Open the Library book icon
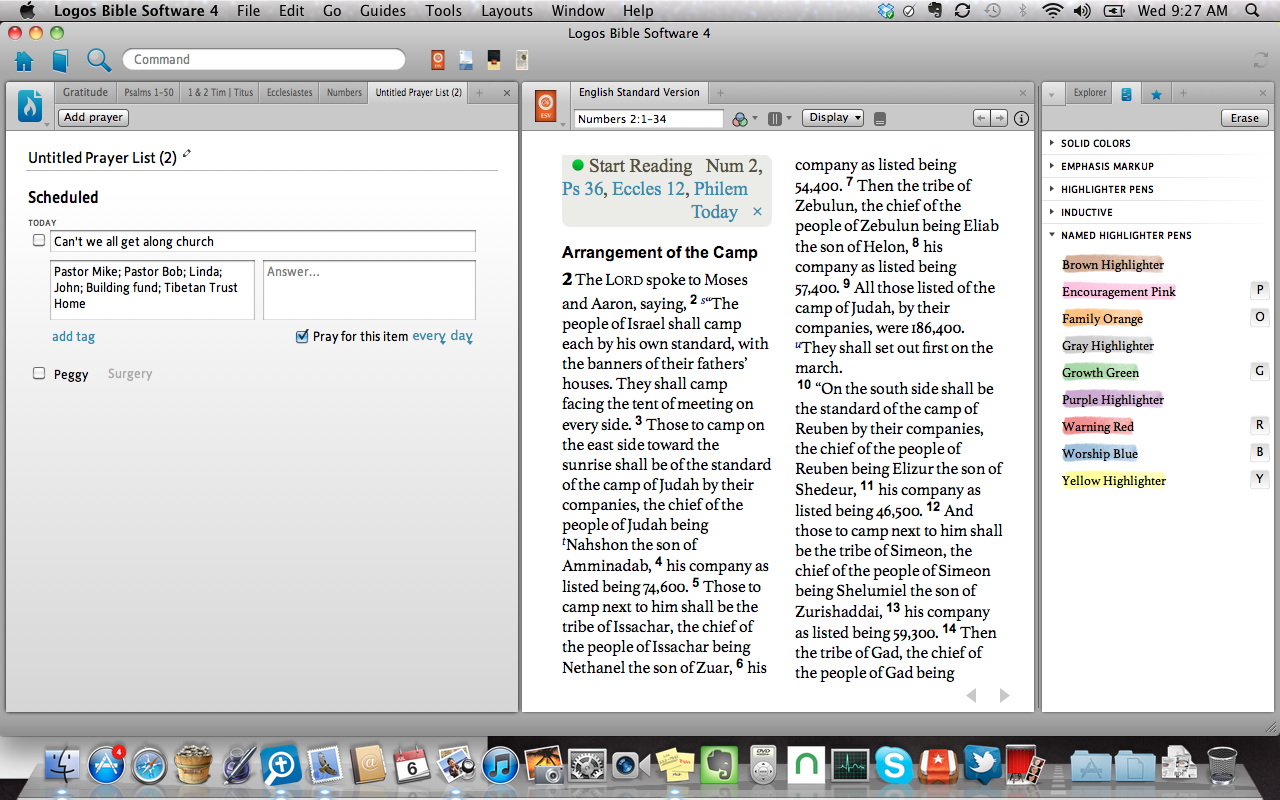 60,60
